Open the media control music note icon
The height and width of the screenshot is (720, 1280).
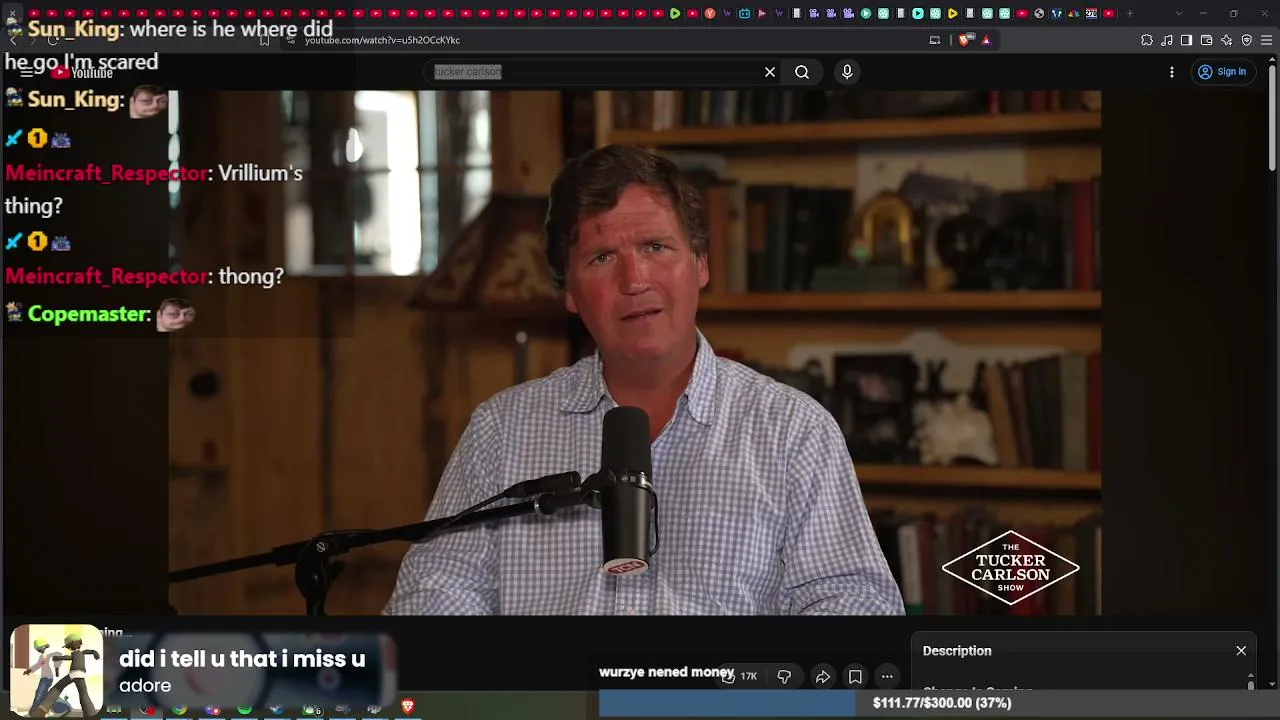point(1167,40)
